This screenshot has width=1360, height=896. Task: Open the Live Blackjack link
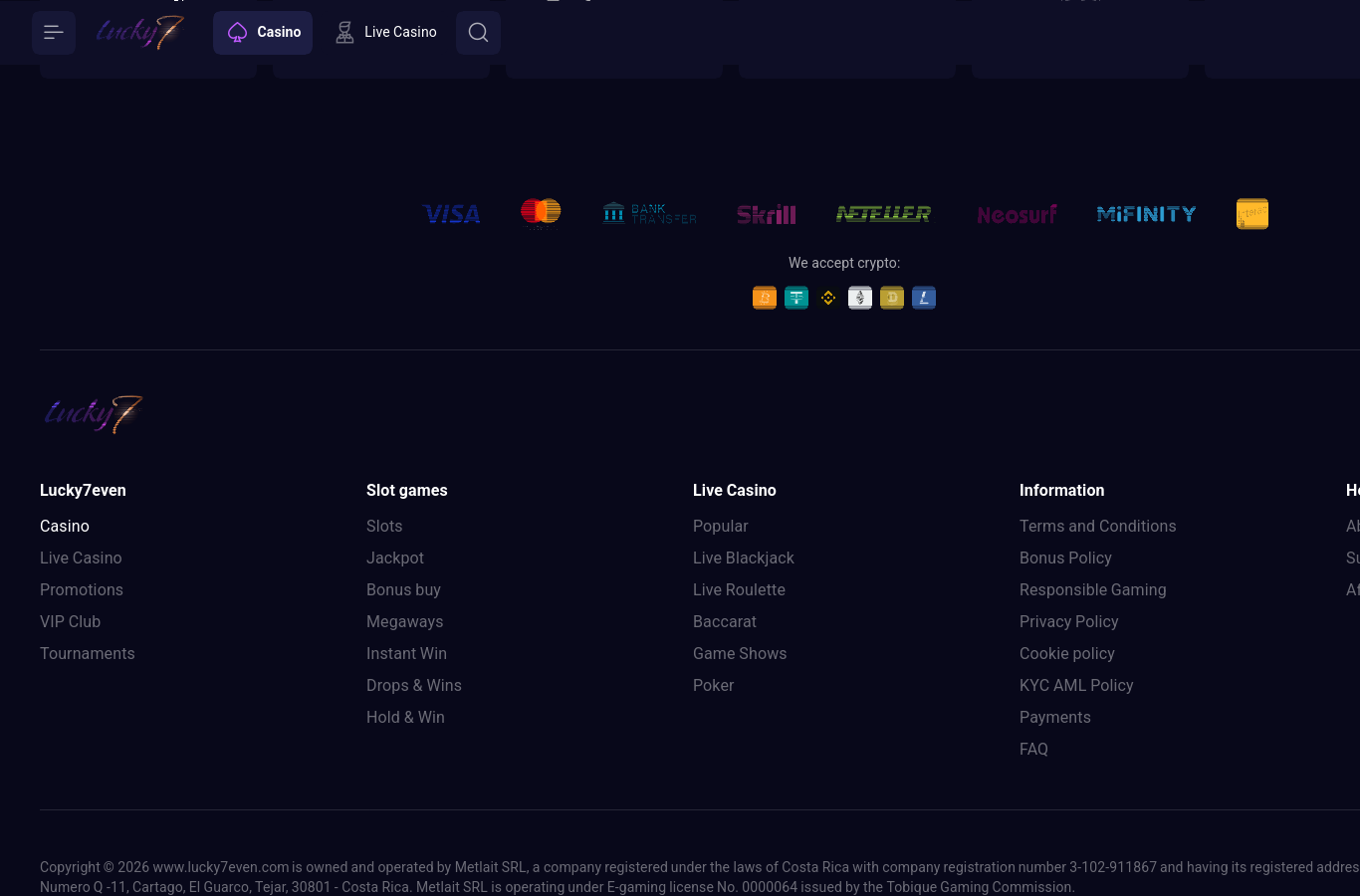coord(744,558)
